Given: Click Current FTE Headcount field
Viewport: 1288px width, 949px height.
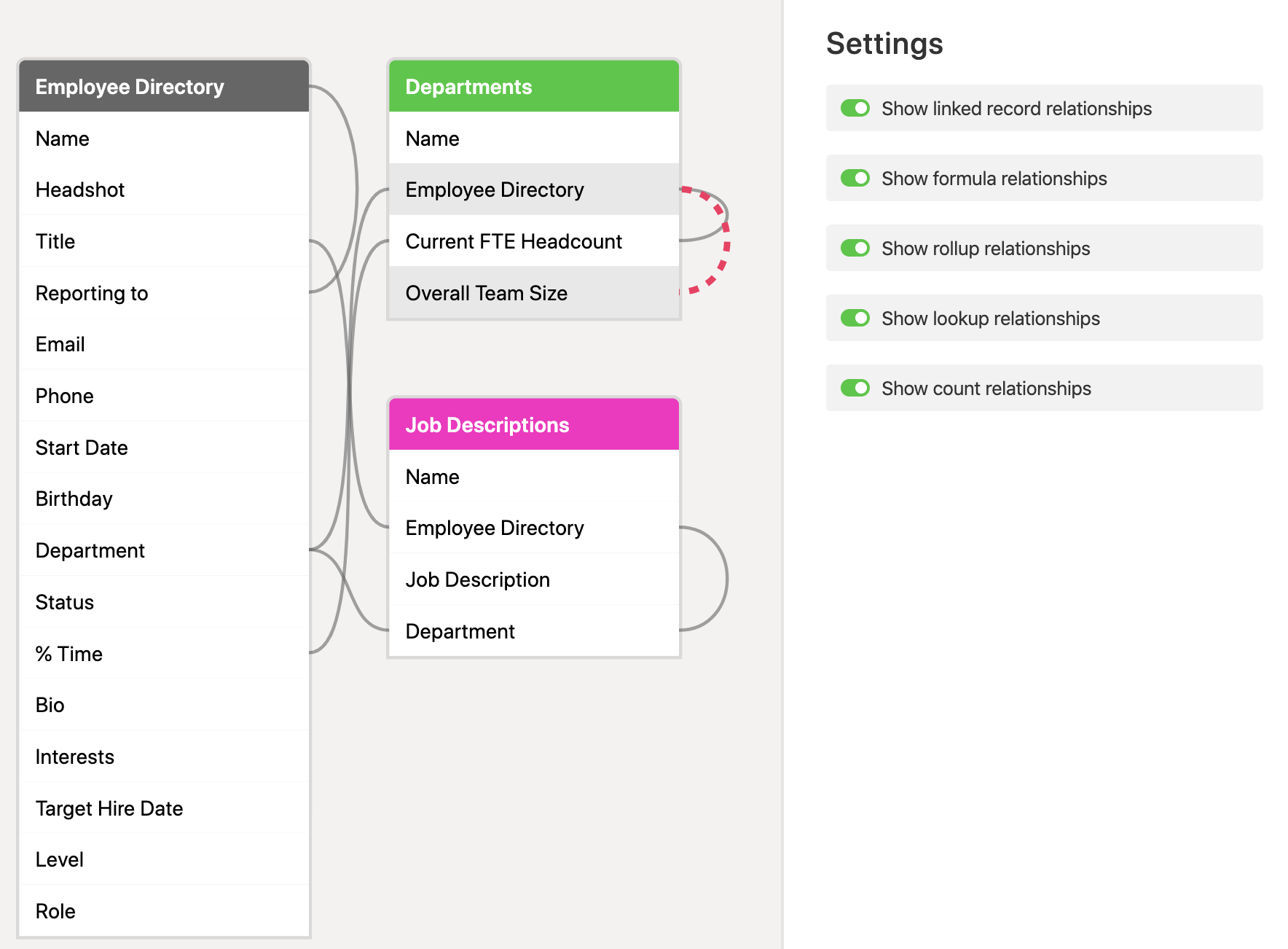Looking at the screenshot, I should 534,241.
